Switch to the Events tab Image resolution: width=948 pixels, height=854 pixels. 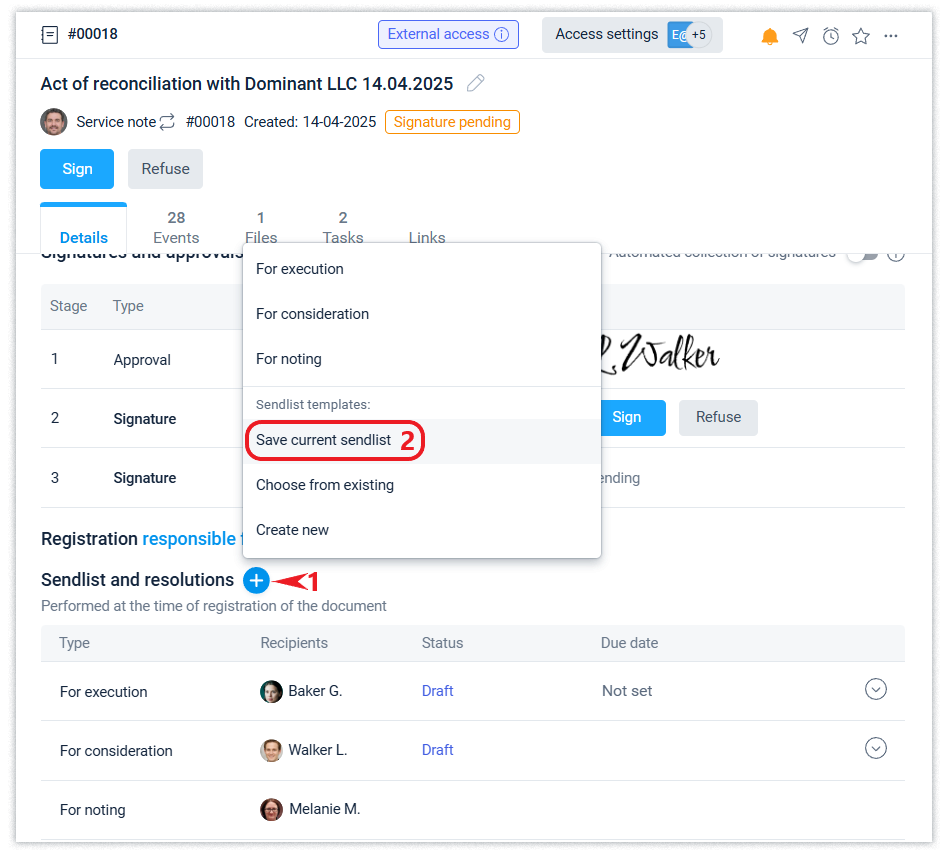tap(176, 227)
